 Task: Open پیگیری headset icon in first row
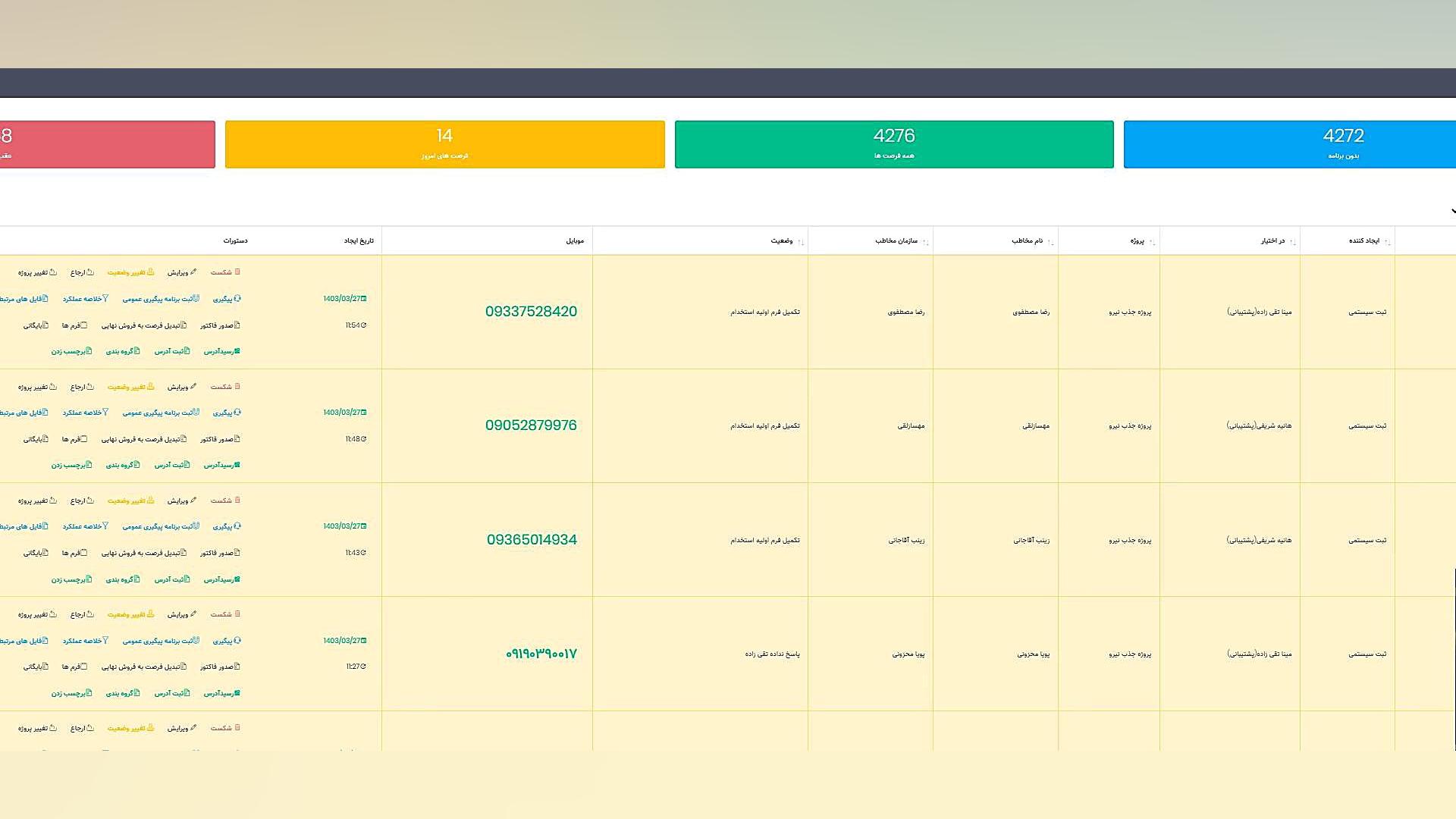(x=237, y=299)
